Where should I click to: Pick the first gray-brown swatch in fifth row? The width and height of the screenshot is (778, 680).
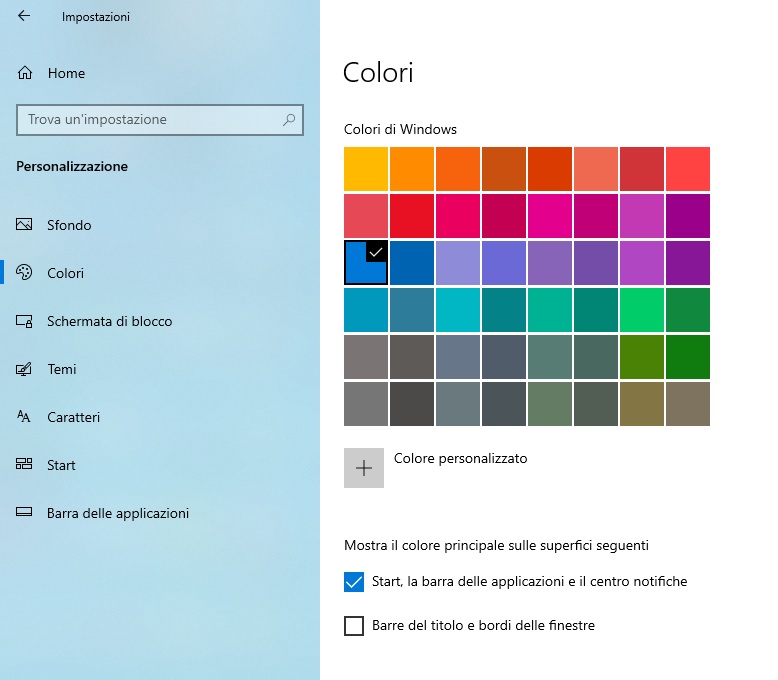tap(366, 356)
